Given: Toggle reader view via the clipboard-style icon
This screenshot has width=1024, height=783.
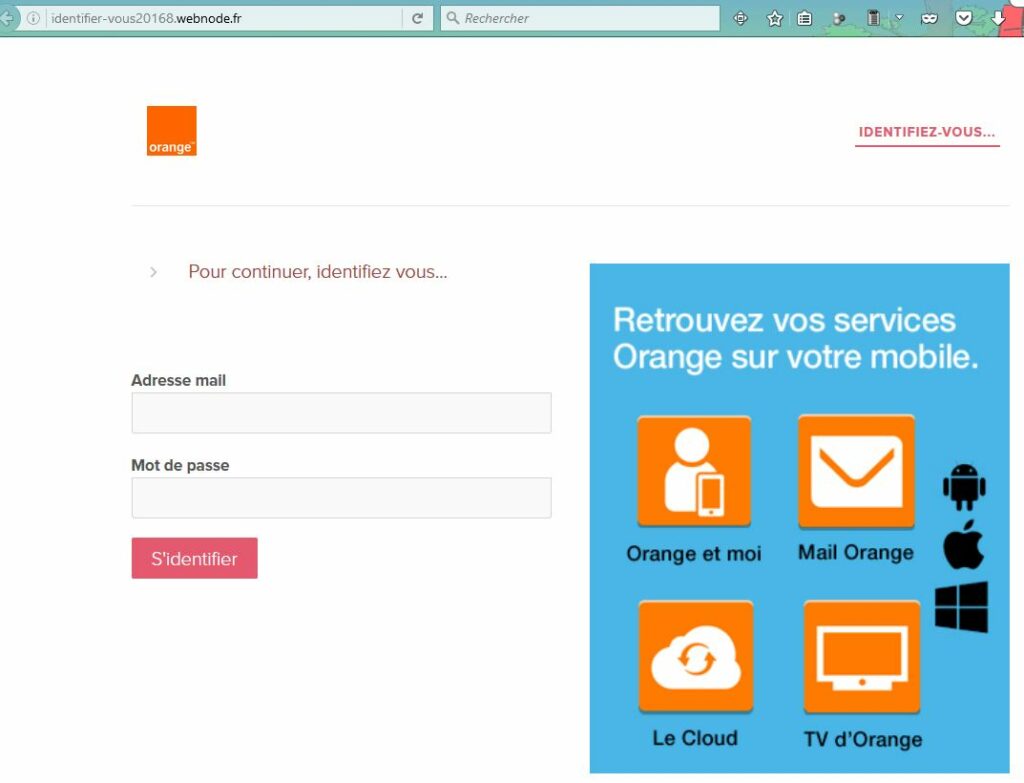Looking at the screenshot, I should coord(805,17).
